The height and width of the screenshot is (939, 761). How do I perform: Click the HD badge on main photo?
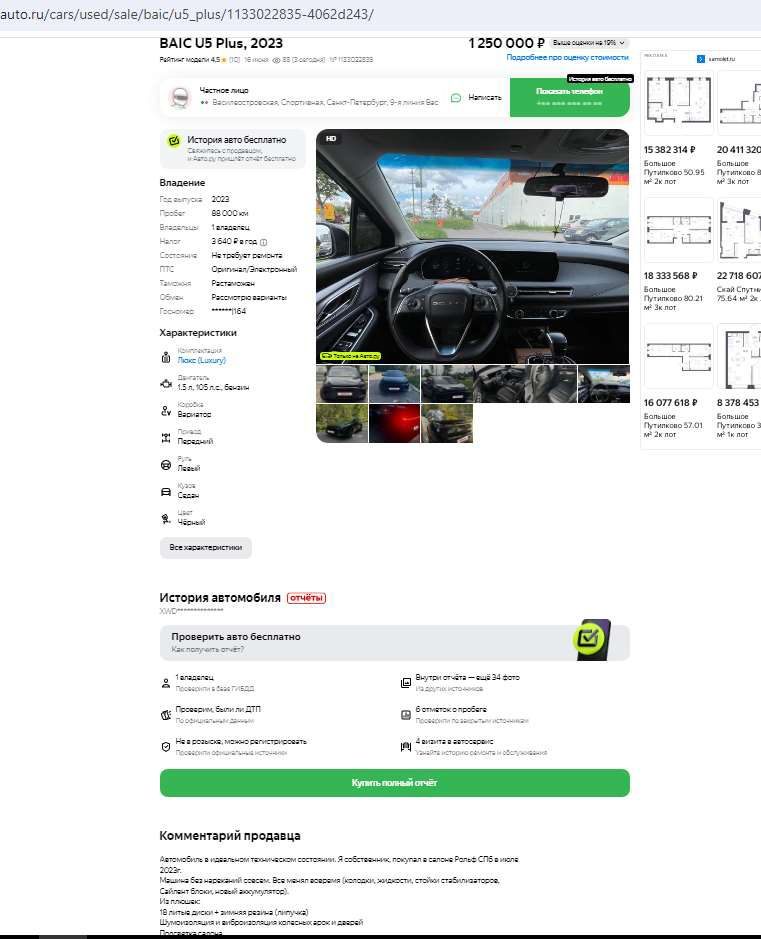pos(331,138)
